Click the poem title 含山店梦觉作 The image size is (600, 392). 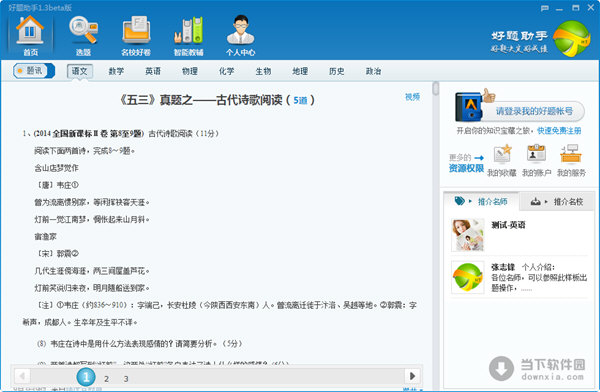click(56, 168)
